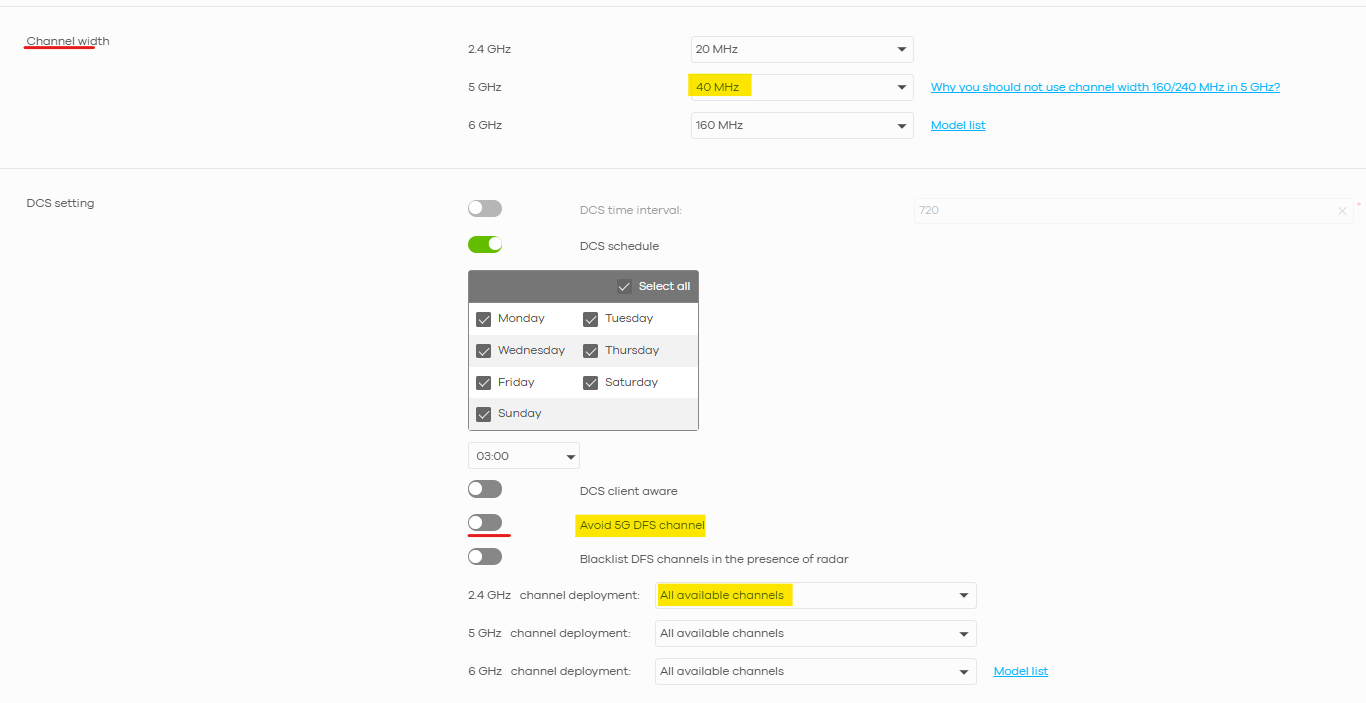Viewport: 1366px width, 703px height.
Task: Enable Blacklist DFS channels in presence of radar
Action: (485, 557)
